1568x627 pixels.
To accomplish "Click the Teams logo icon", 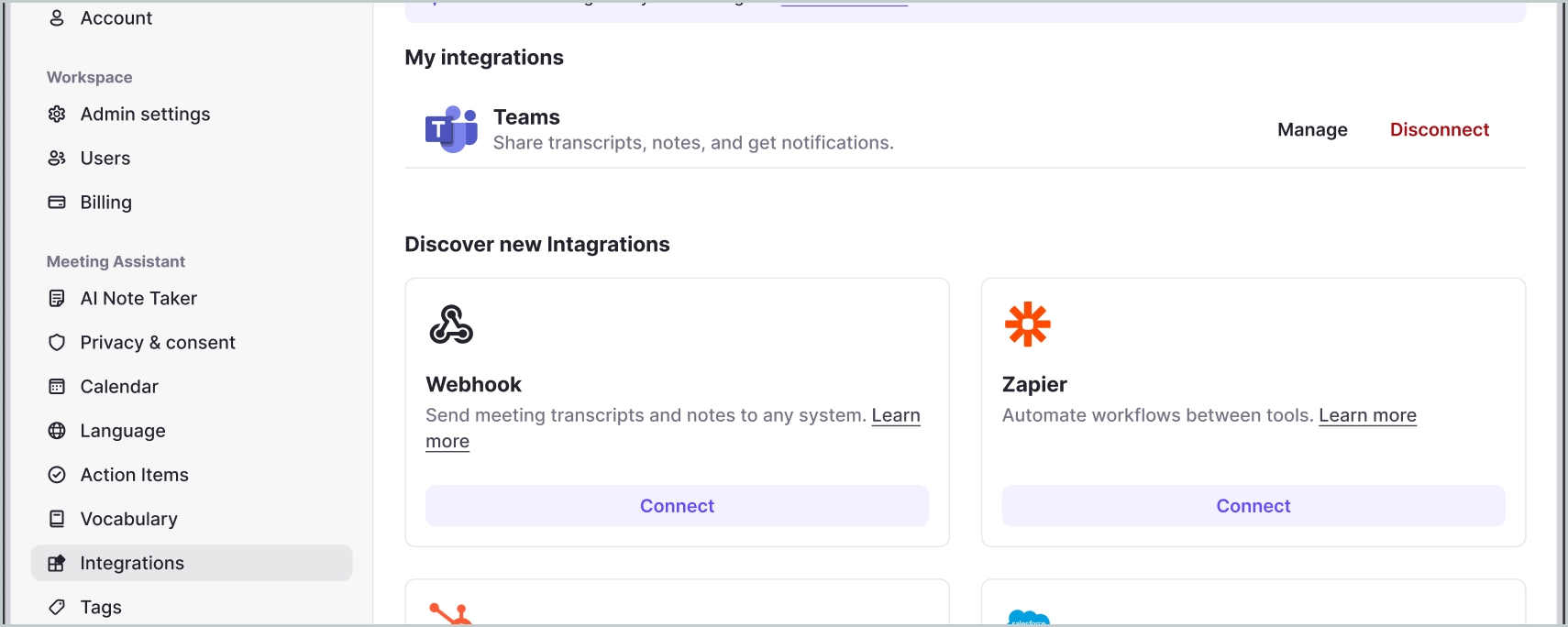I will point(451,129).
